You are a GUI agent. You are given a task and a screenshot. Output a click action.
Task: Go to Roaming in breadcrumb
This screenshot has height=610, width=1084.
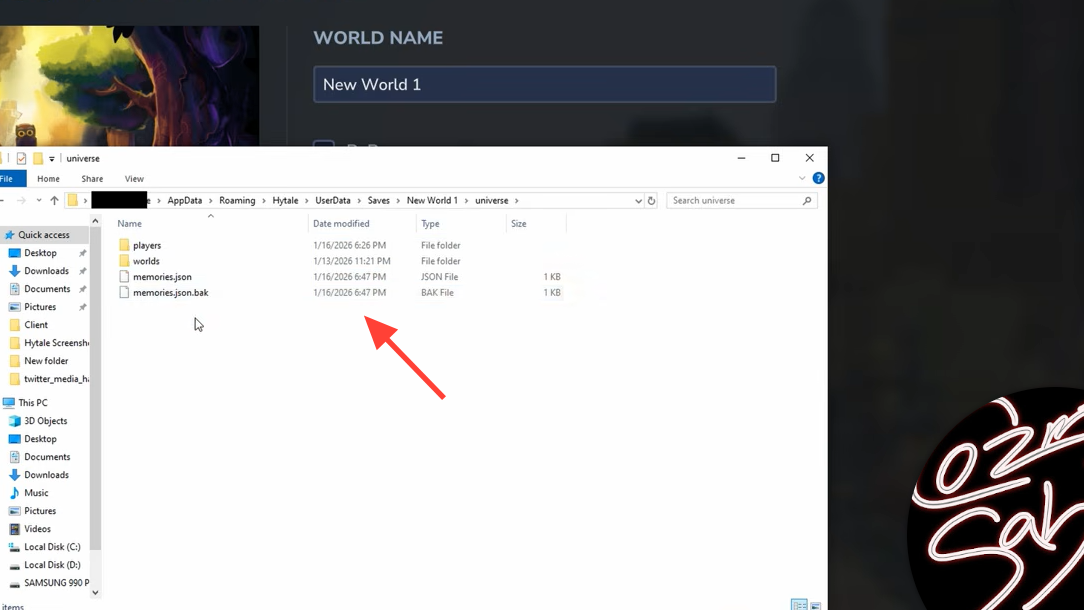[x=237, y=201]
